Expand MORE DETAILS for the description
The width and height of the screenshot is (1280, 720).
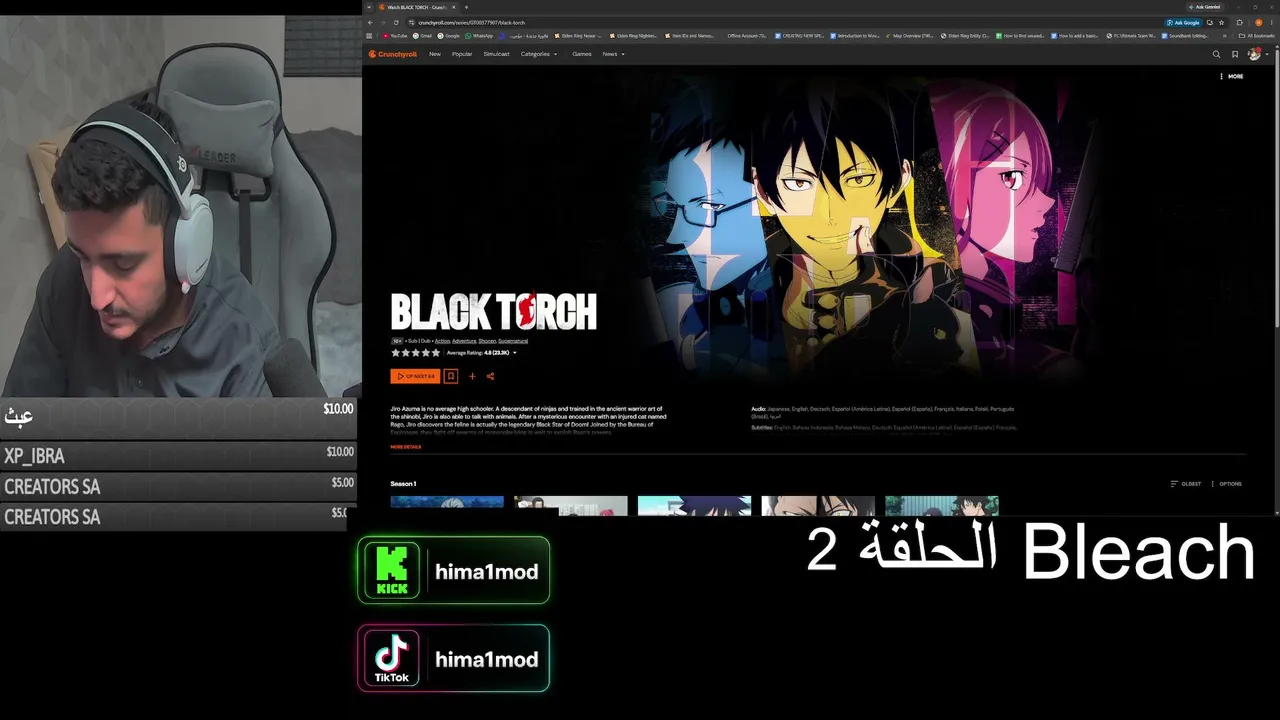pyautogui.click(x=406, y=447)
